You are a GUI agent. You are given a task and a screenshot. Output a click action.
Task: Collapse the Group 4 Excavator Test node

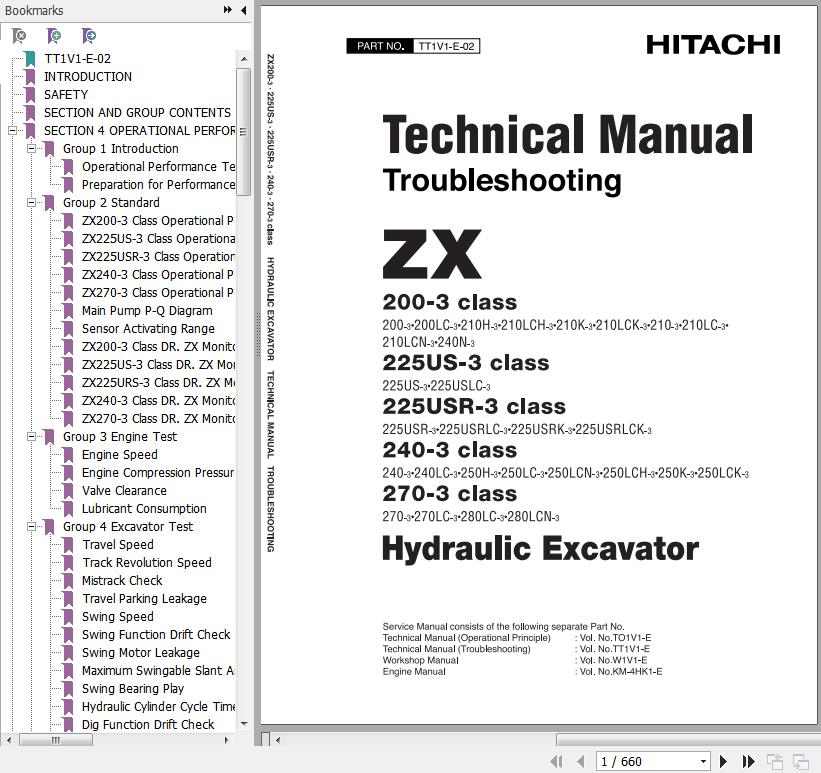(31, 526)
